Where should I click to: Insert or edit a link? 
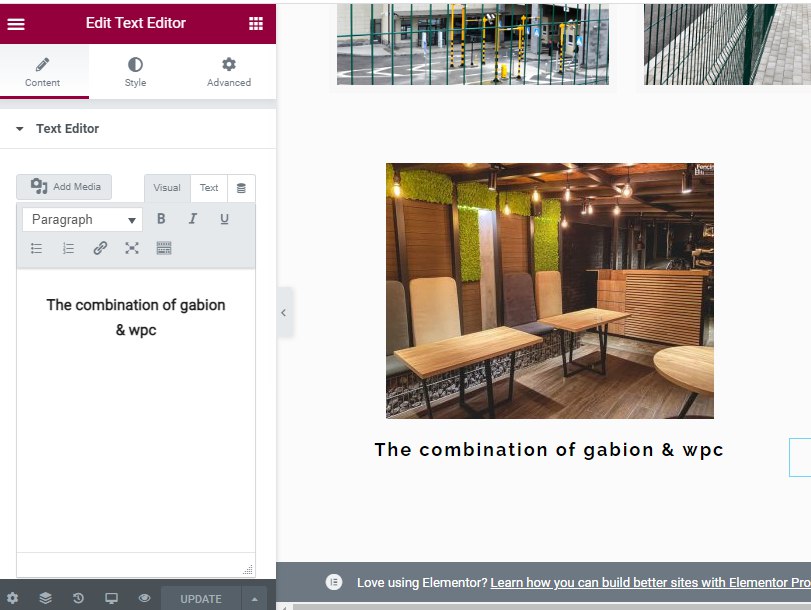(100, 248)
